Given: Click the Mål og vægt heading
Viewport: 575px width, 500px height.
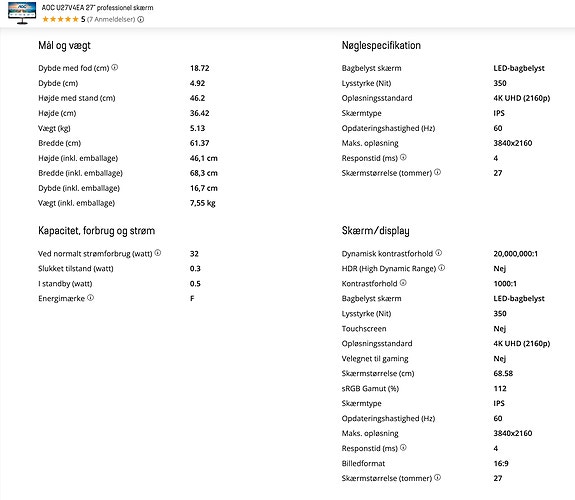Looking at the screenshot, I should pos(64,45).
